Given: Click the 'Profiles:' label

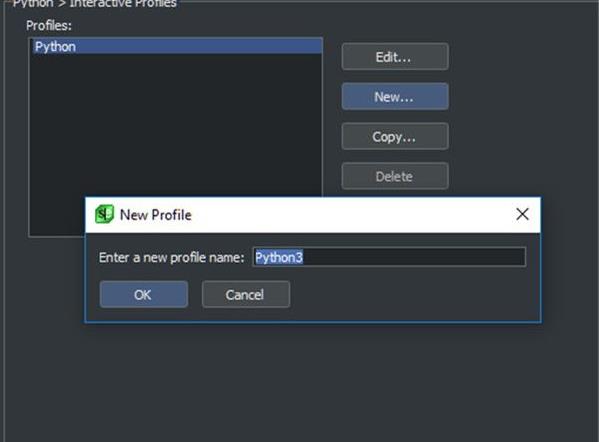Looking at the screenshot, I should pos(49,26).
